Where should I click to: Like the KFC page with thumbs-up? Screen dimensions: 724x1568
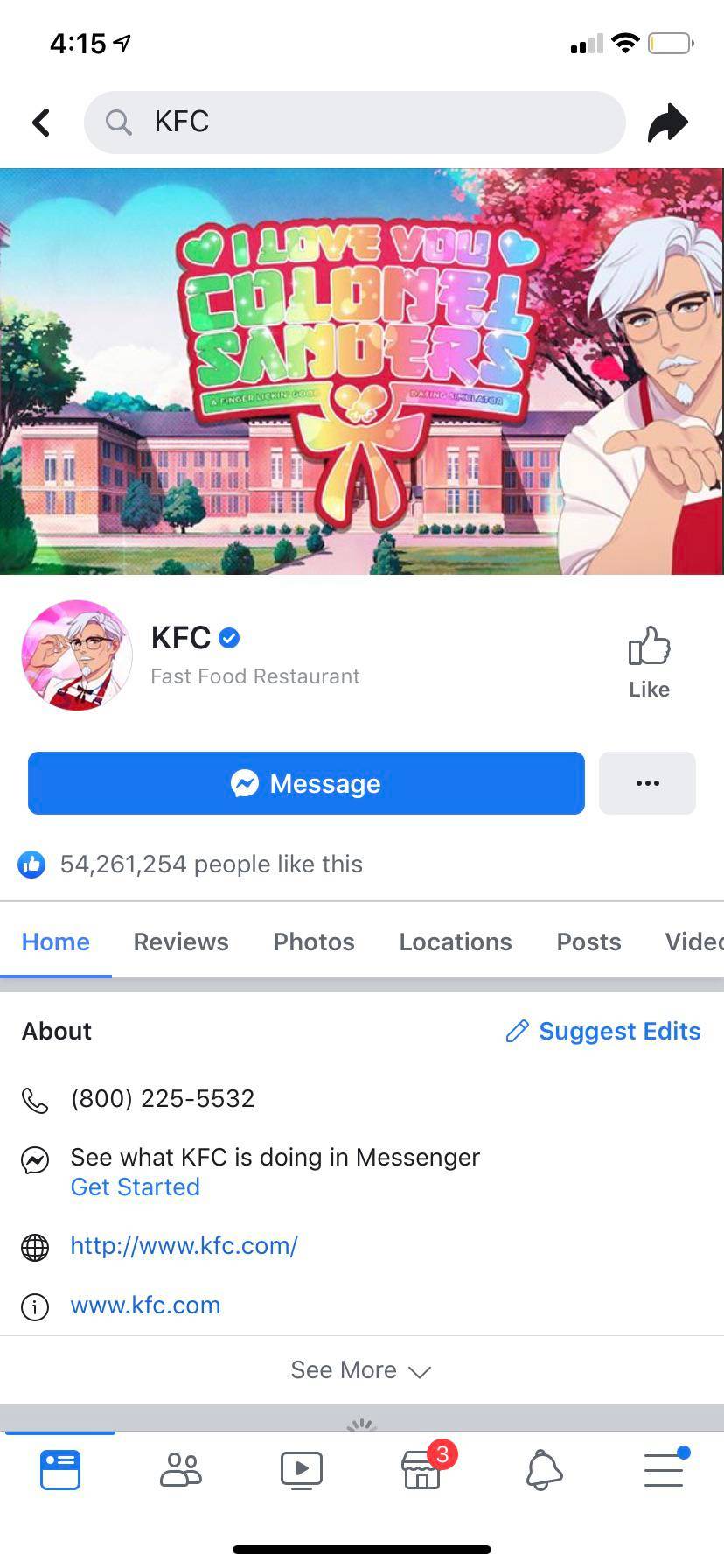(x=649, y=662)
